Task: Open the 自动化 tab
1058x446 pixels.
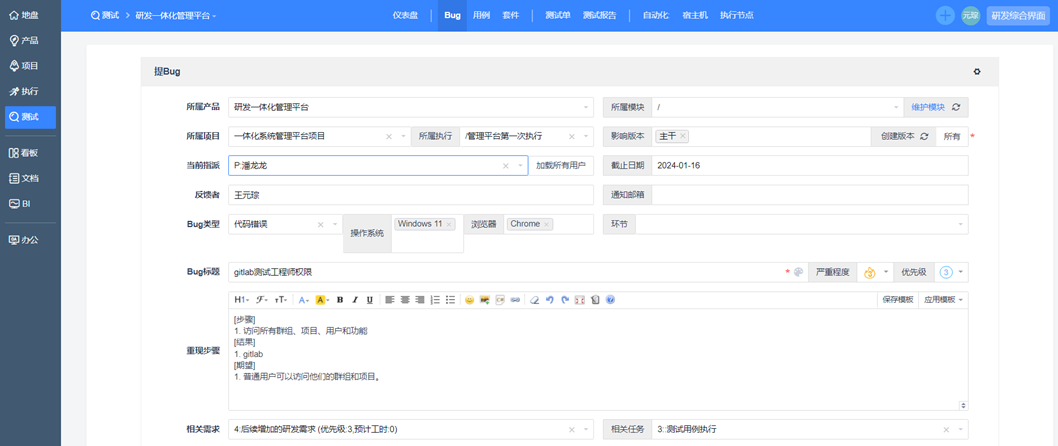Action: click(x=656, y=16)
